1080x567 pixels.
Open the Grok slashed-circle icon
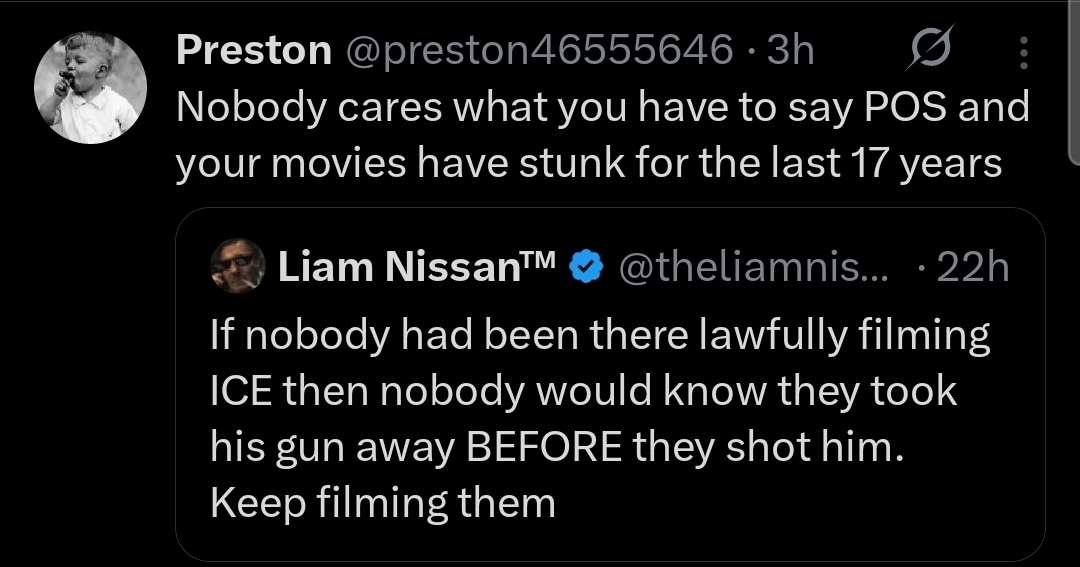(928, 51)
